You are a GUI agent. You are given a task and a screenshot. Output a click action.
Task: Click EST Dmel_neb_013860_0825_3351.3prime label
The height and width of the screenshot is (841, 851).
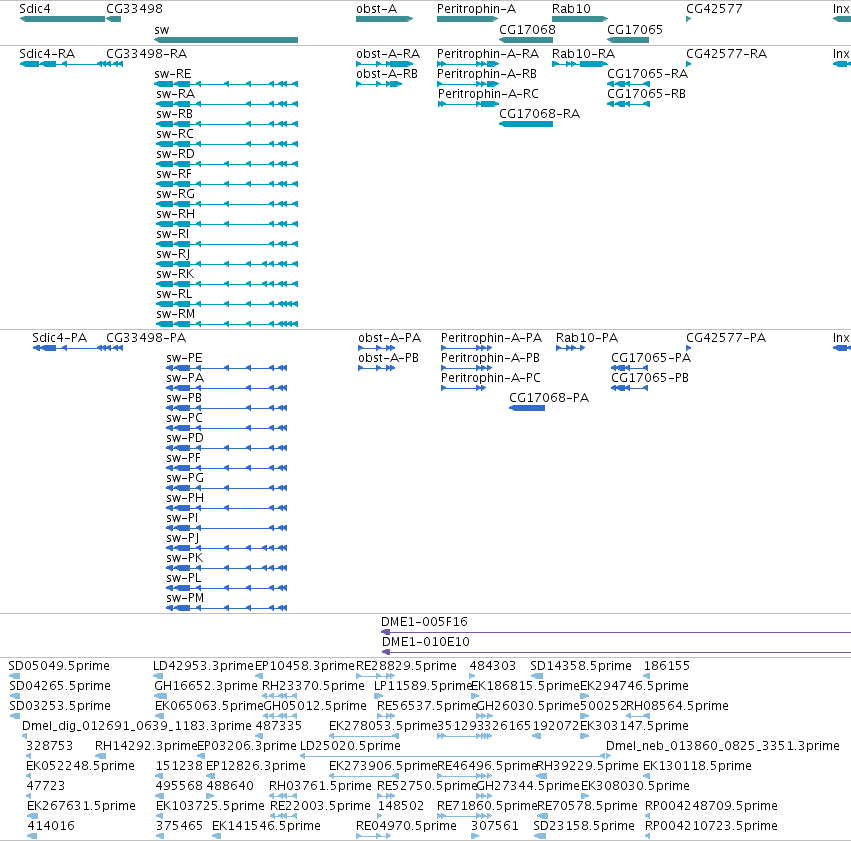pyautogui.click(x=722, y=746)
